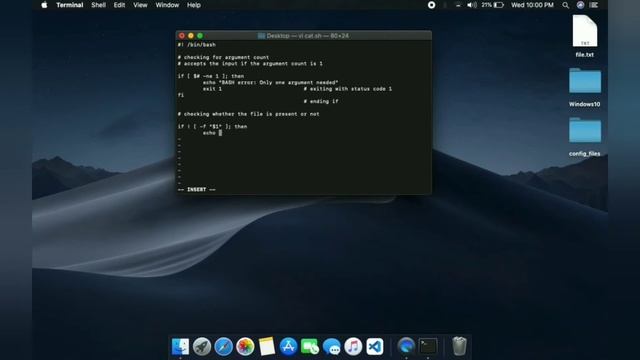Minimize the Terminal window
Image resolution: width=640 pixels, height=360 pixels.
pyautogui.click(x=191, y=36)
